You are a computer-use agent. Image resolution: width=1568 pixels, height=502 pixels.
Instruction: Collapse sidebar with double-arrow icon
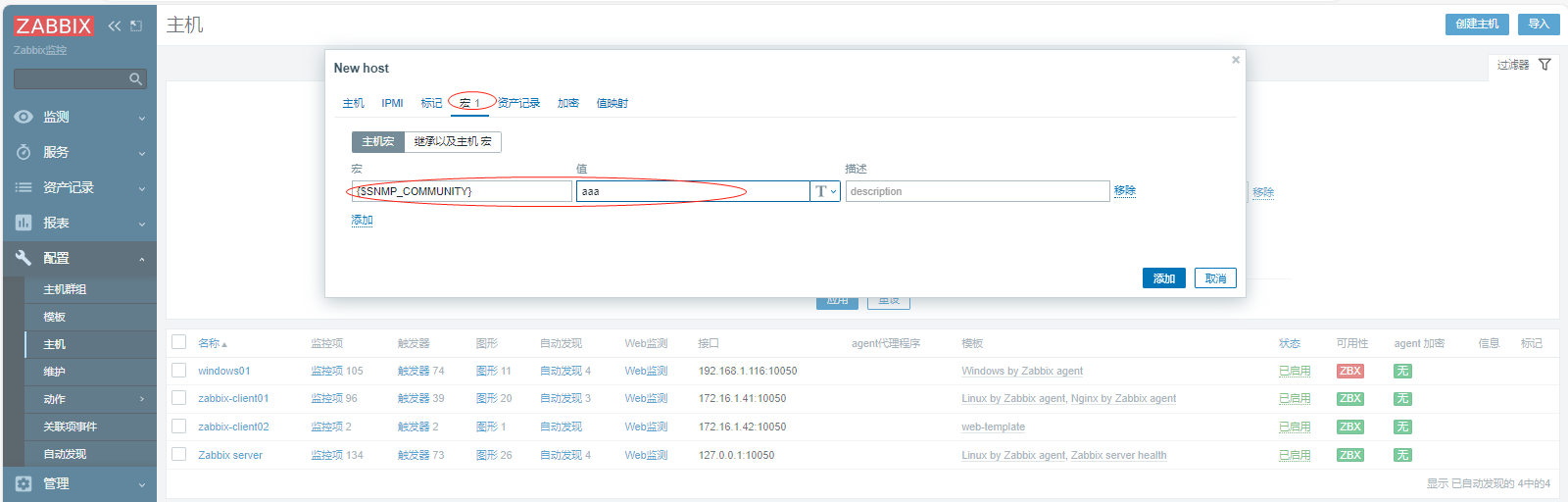(x=115, y=26)
